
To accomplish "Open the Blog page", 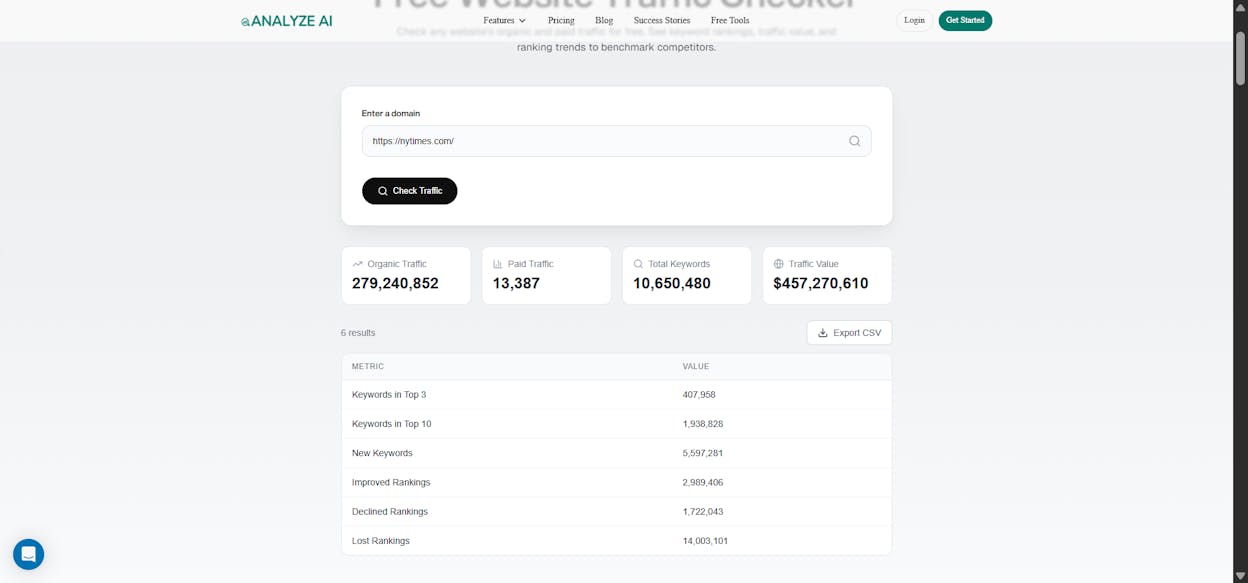I will pos(604,20).
